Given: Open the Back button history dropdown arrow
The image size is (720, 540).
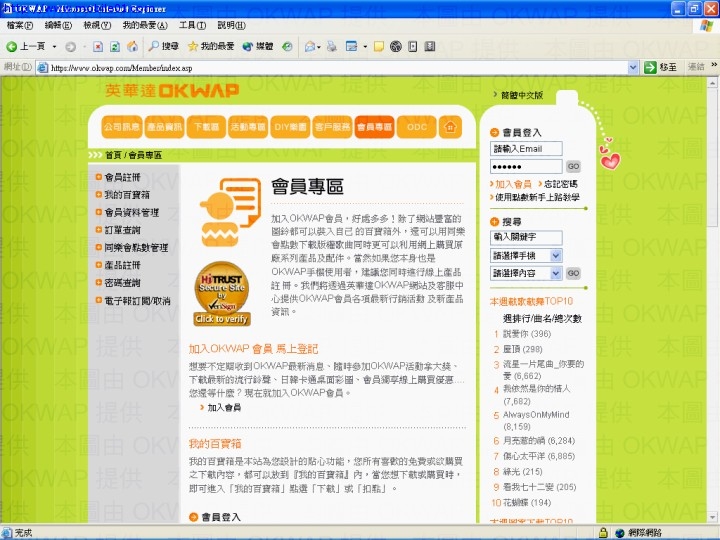Looking at the screenshot, I should pyautogui.click(x=54, y=46).
